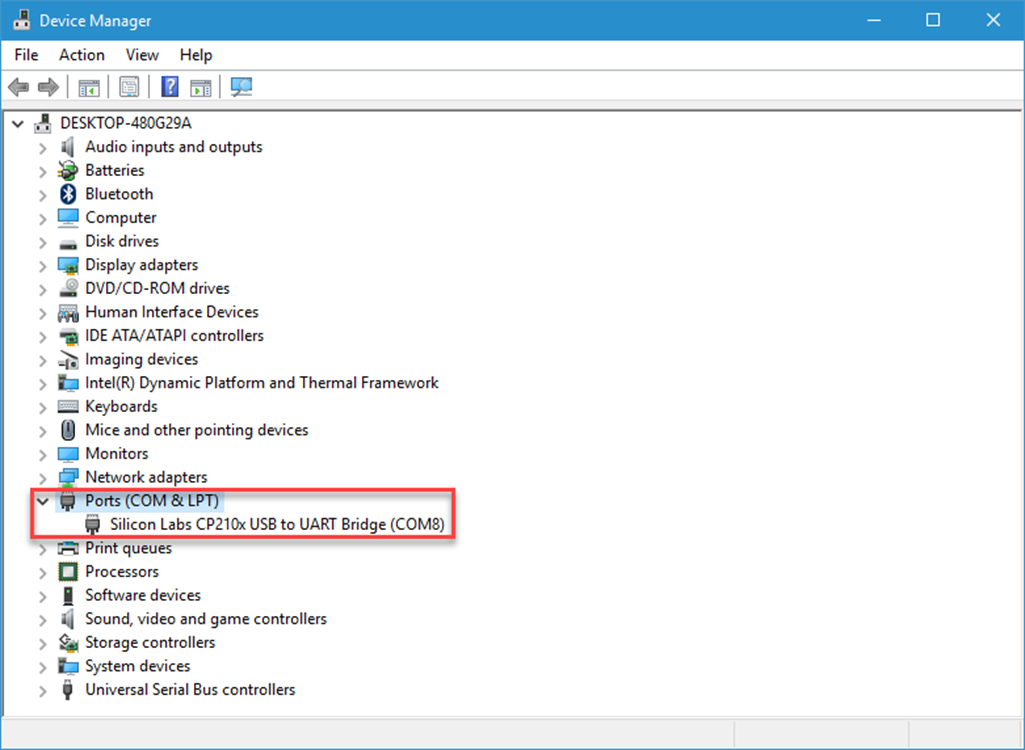This screenshot has height=750, width=1025.
Task: Click the Ports (COM & LPT) plug icon
Action: coord(68,502)
